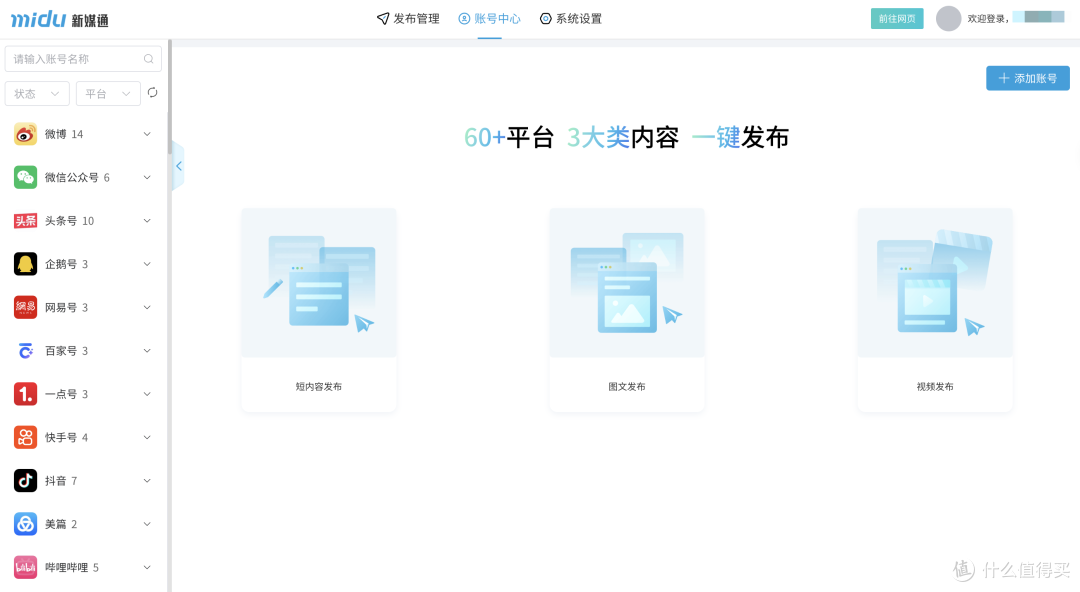The width and height of the screenshot is (1080, 592).
Task: Expand the 抖音 7 group chevron
Action: 147,480
